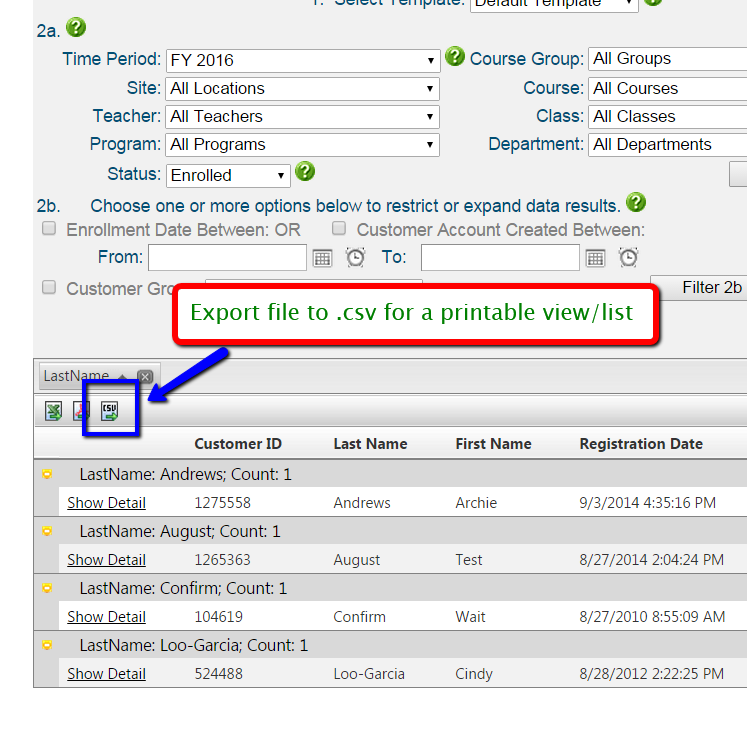Sort by Registration Date column header
This screenshot has height=733, width=747.
coord(641,444)
